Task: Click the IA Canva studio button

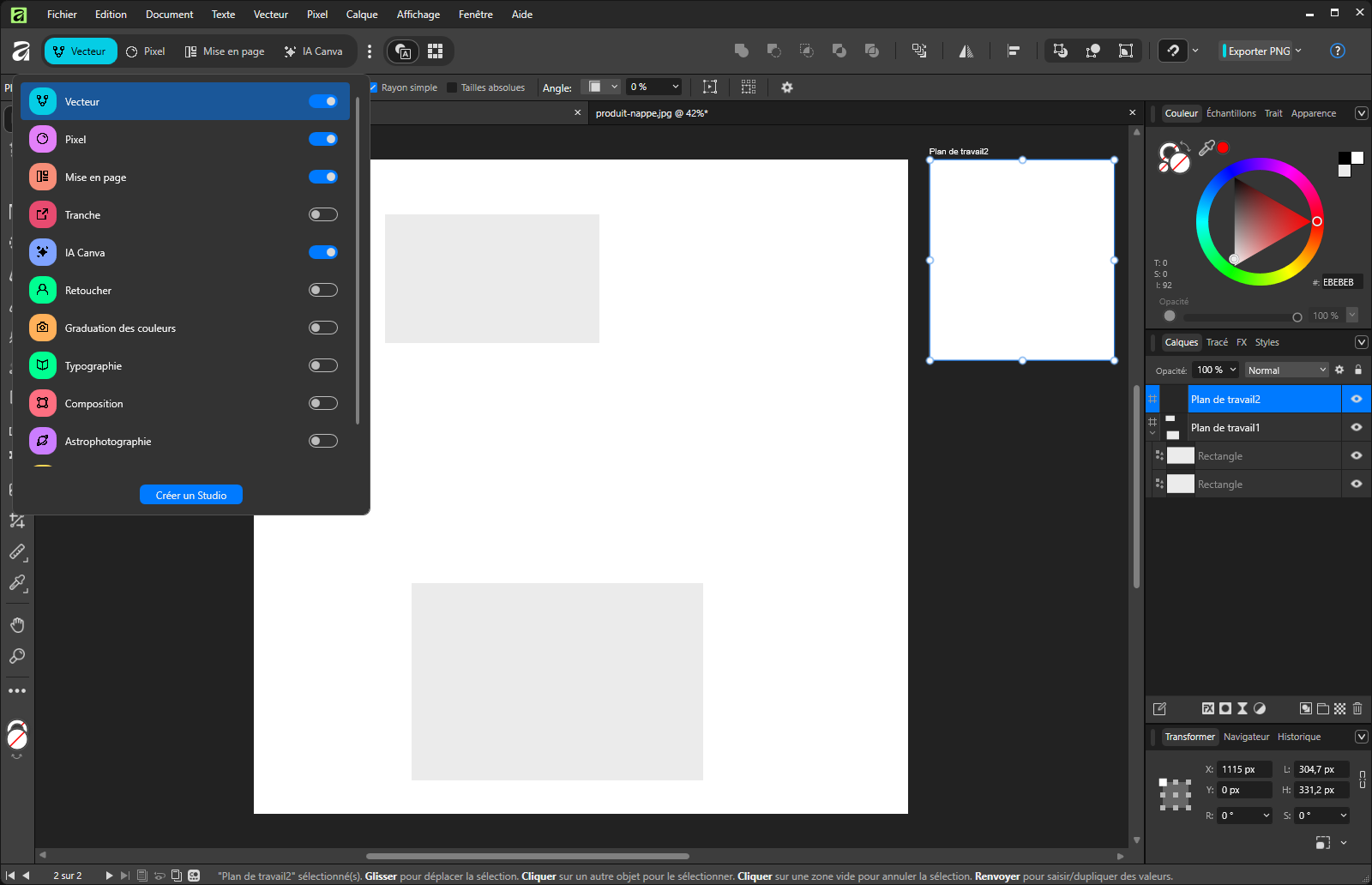Action: [x=314, y=51]
